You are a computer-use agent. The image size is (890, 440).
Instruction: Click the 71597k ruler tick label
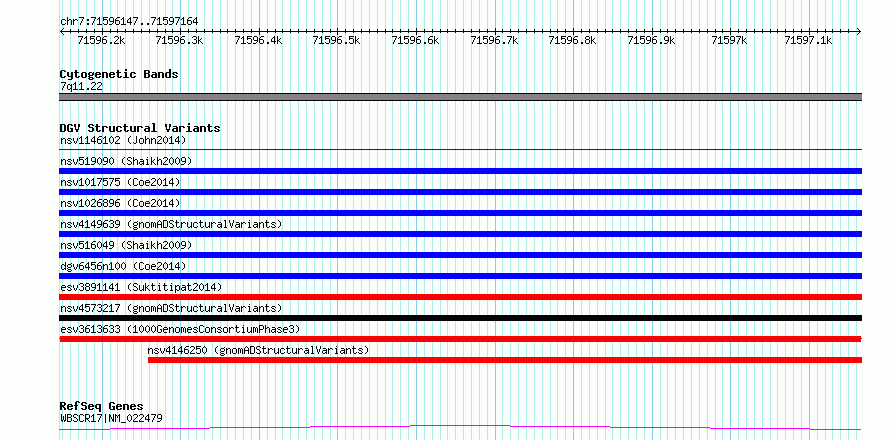[729, 40]
